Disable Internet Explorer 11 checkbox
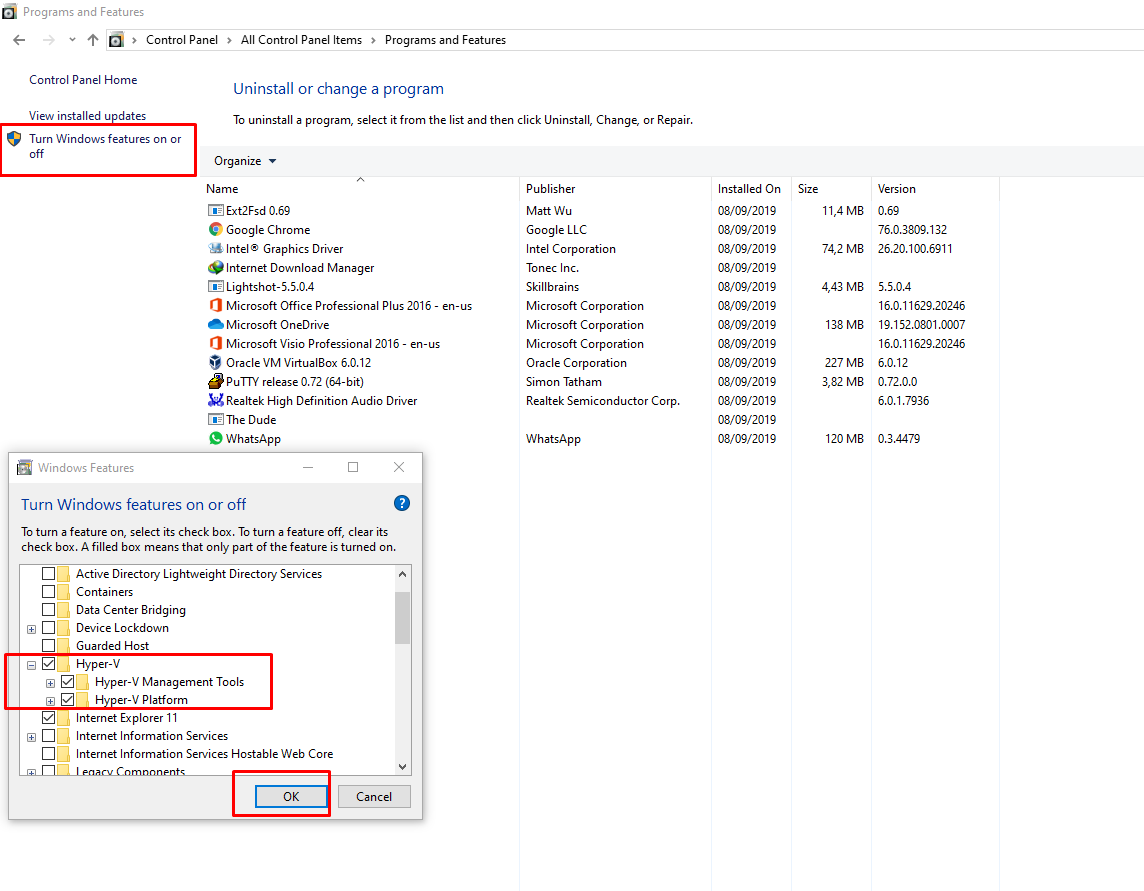1144x891 pixels. (x=48, y=718)
